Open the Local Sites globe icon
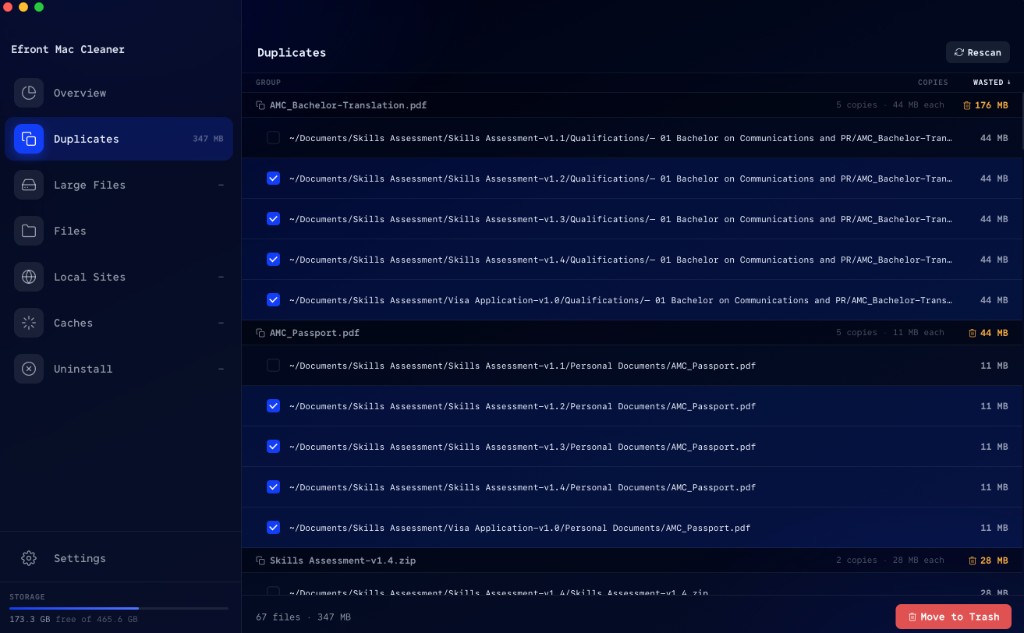1024x633 pixels. coord(29,277)
